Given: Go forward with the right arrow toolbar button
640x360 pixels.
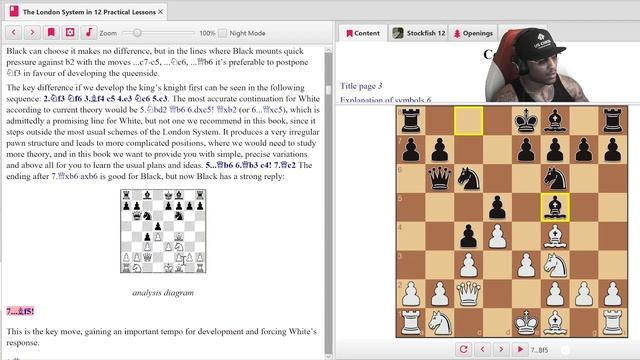Looking at the screenshot, I should [x=32, y=33].
